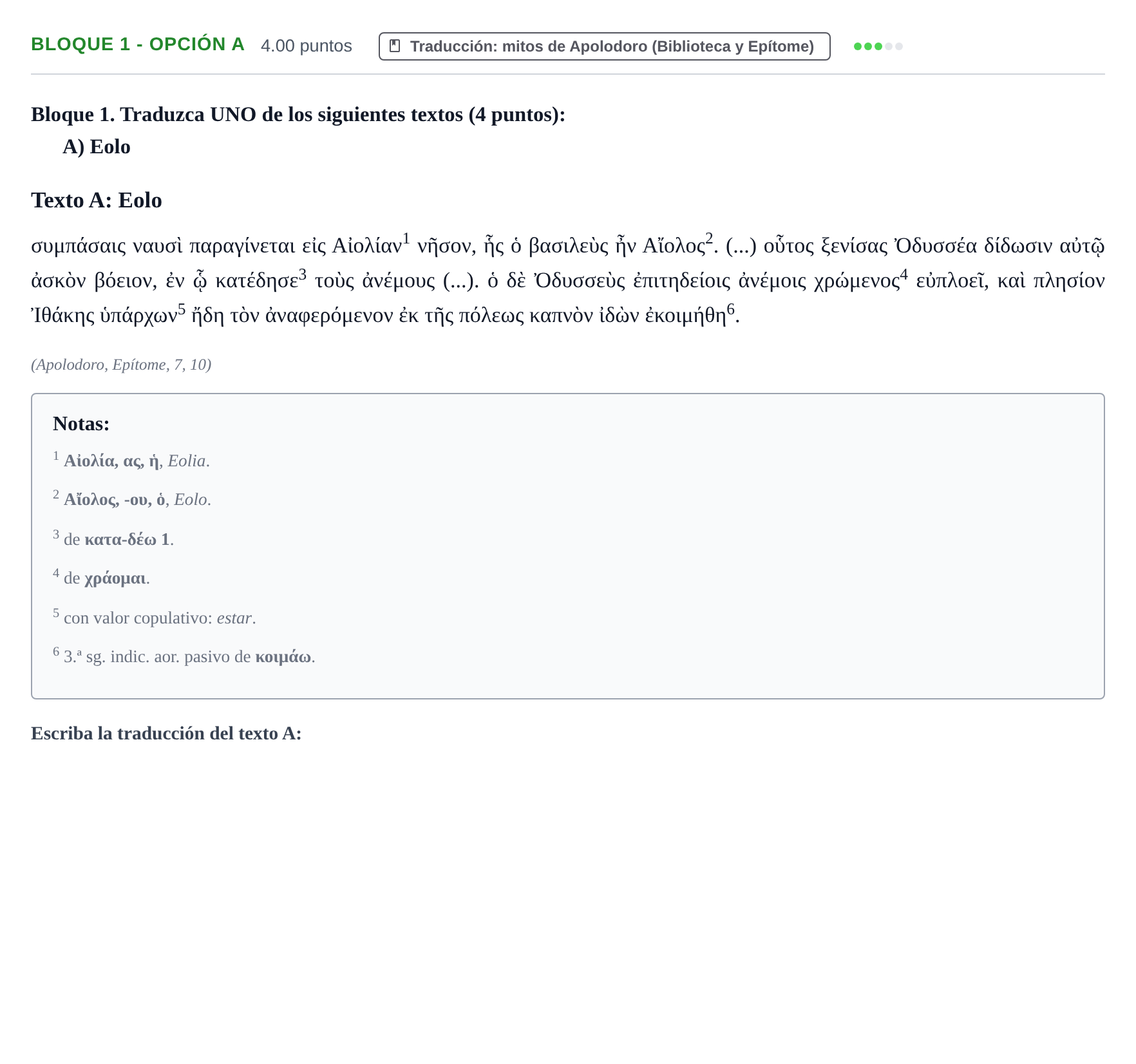
Task: Click the Greek word συμπάσαις
Action: (x=79, y=247)
